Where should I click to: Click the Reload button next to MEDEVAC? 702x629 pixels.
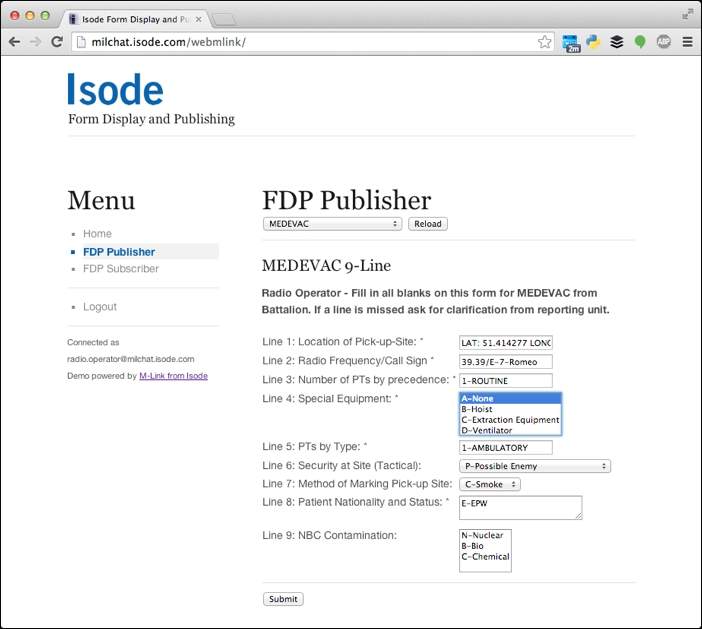pos(427,224)
